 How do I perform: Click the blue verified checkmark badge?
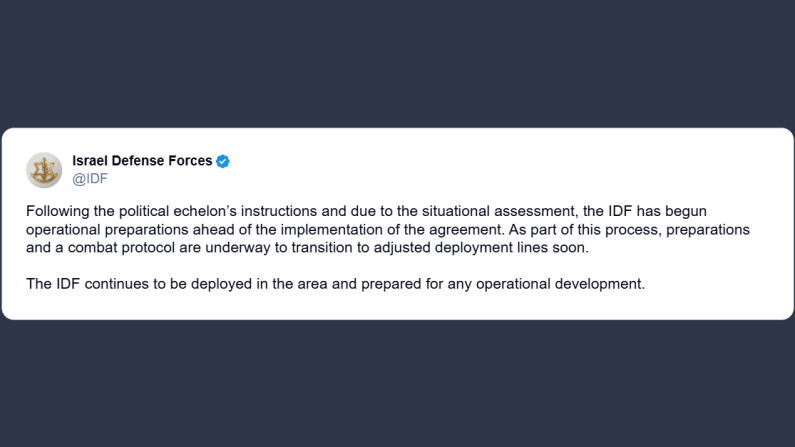click(x=223, y=161)
